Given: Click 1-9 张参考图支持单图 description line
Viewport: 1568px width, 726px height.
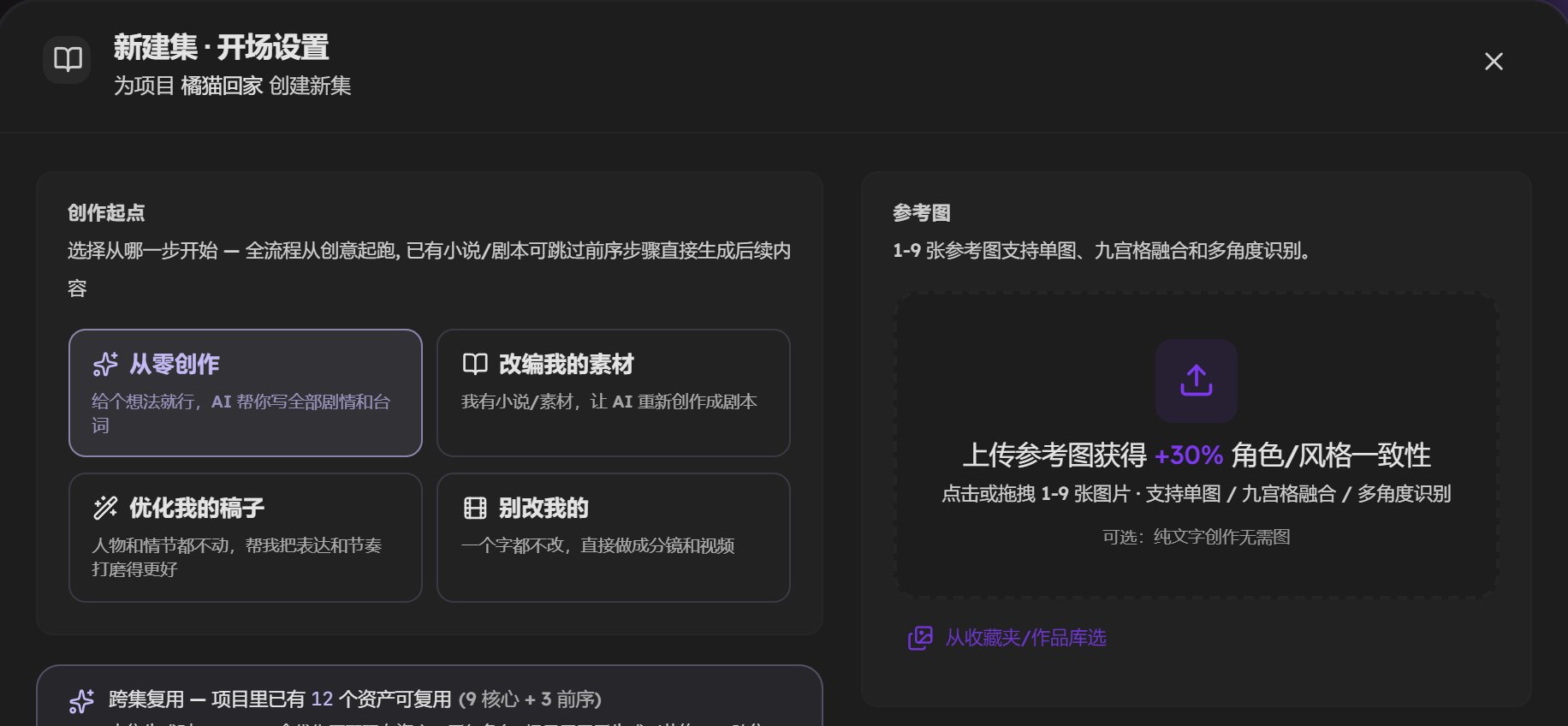Looking at the screenshot, I should click(x=1102, y=251).
